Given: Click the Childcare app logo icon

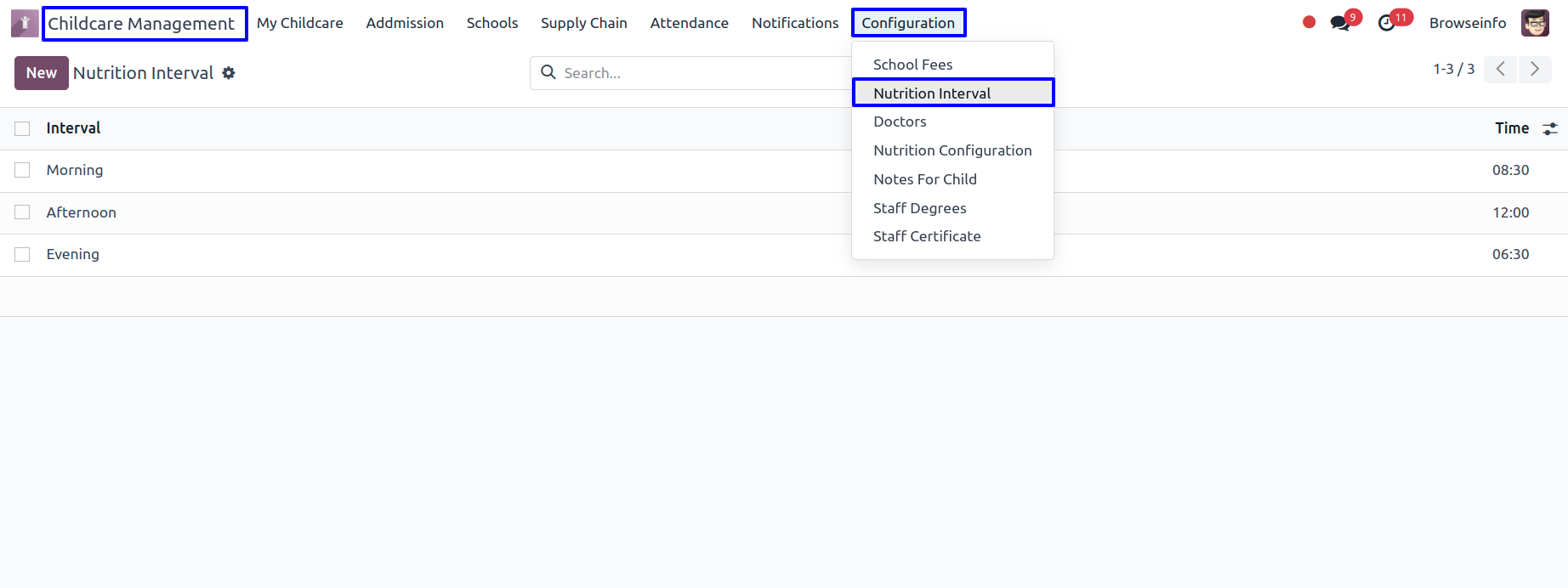Looking at the screenshot, I should point(25,23).
